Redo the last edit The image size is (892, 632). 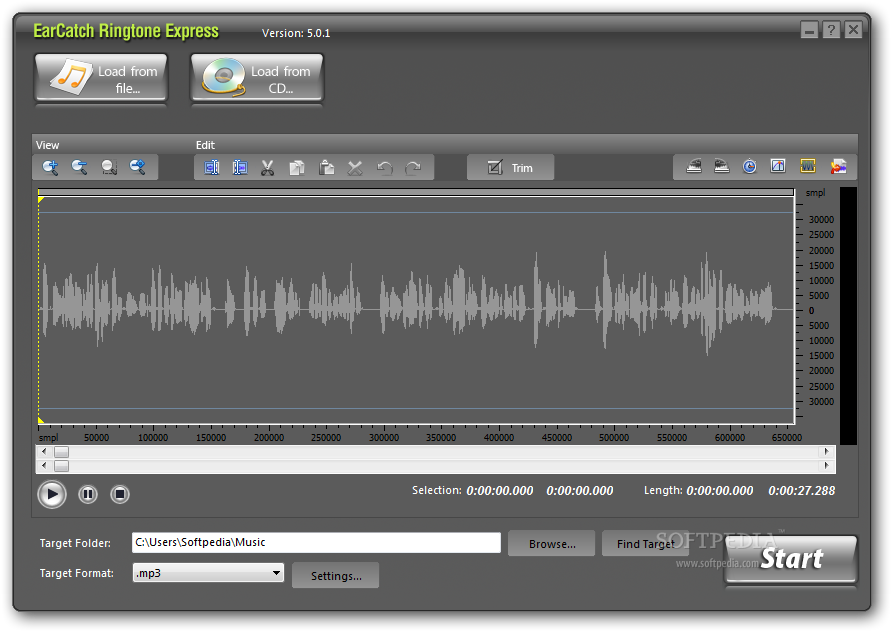tap(413, 168)
